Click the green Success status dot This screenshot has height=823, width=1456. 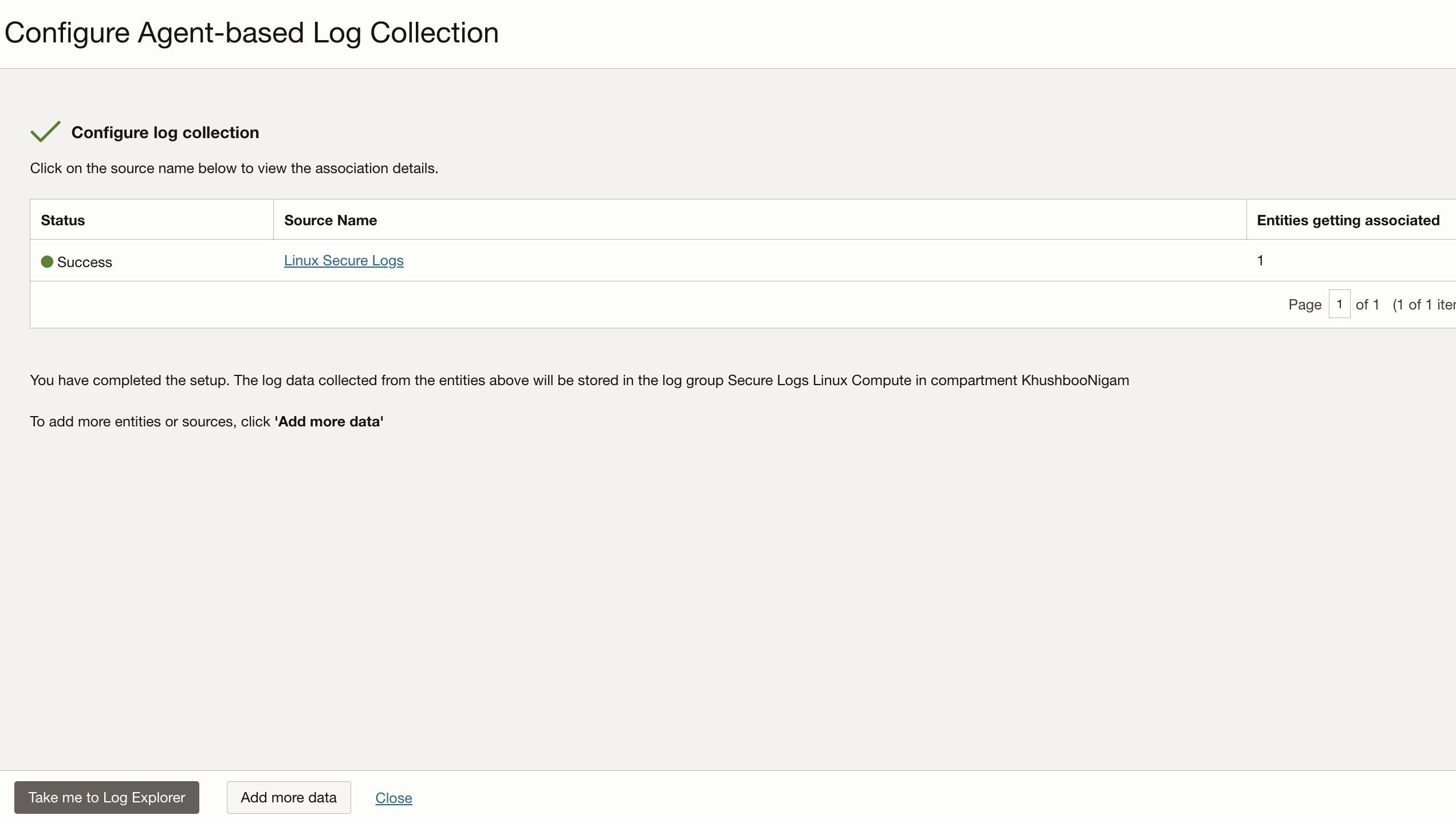48,261
